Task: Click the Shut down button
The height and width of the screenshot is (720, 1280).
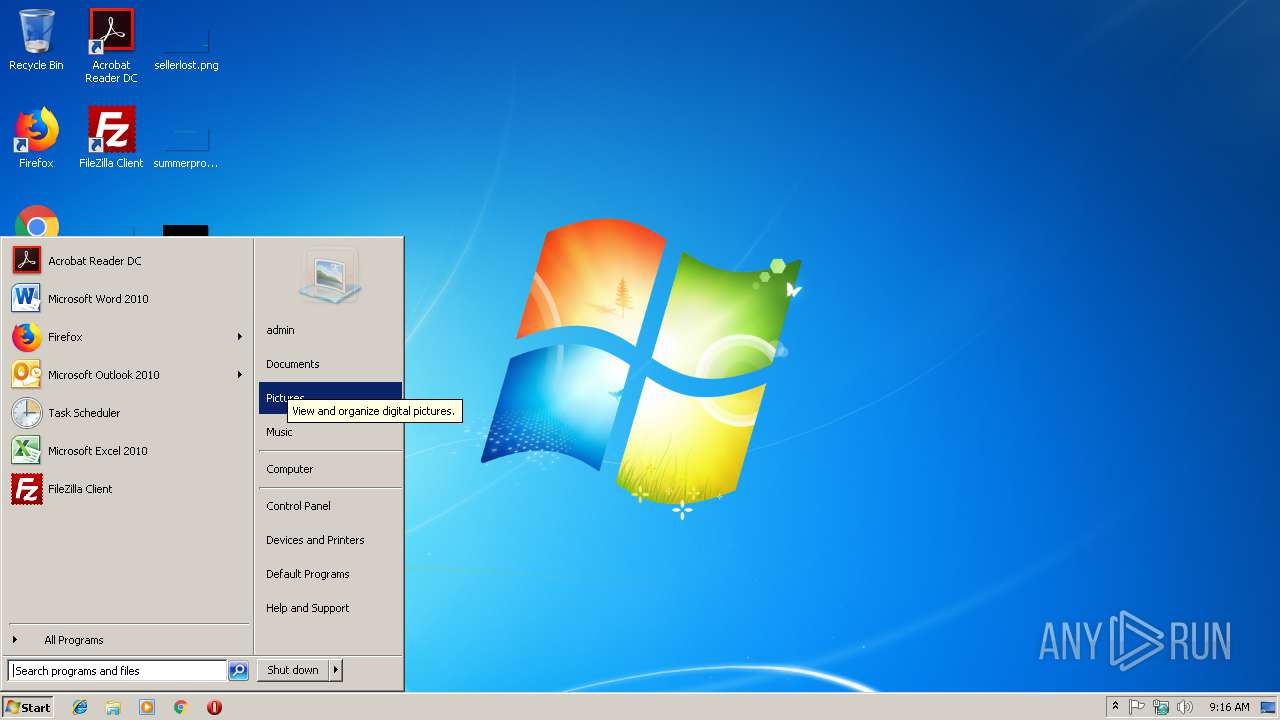Action: (293, 670)
